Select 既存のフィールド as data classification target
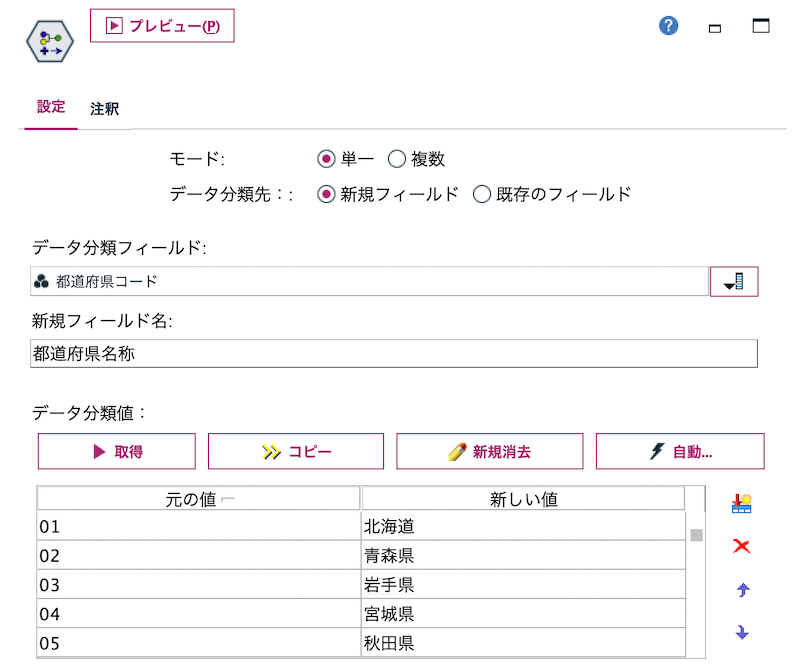The height and width of the screenshot is (669, 800). pyautogui.click(x=481, y=194)
